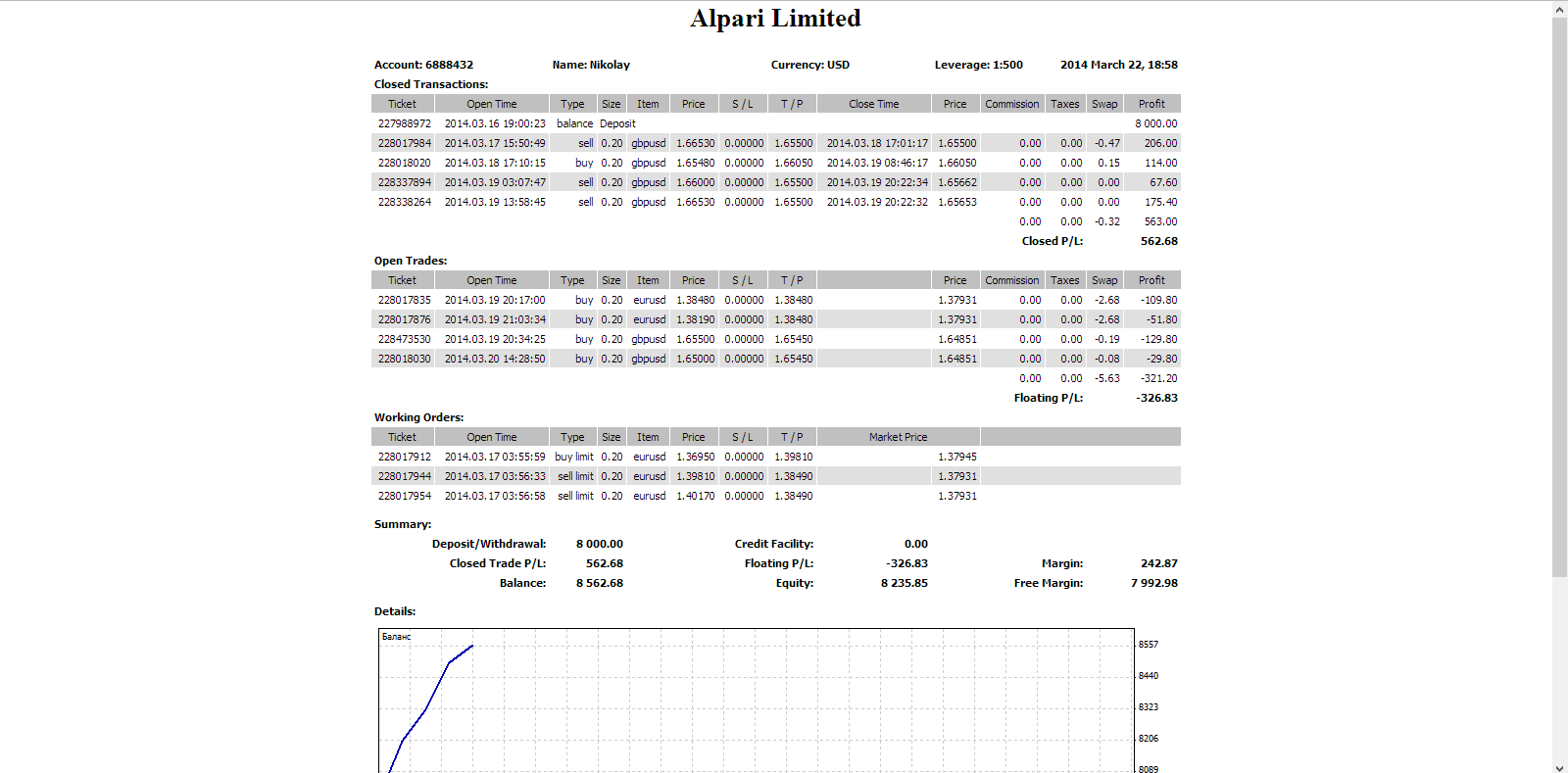Click Credit Facility value 0.00
The width and height of the screenshot is (1568, 773).
click(x=916, y=544)
